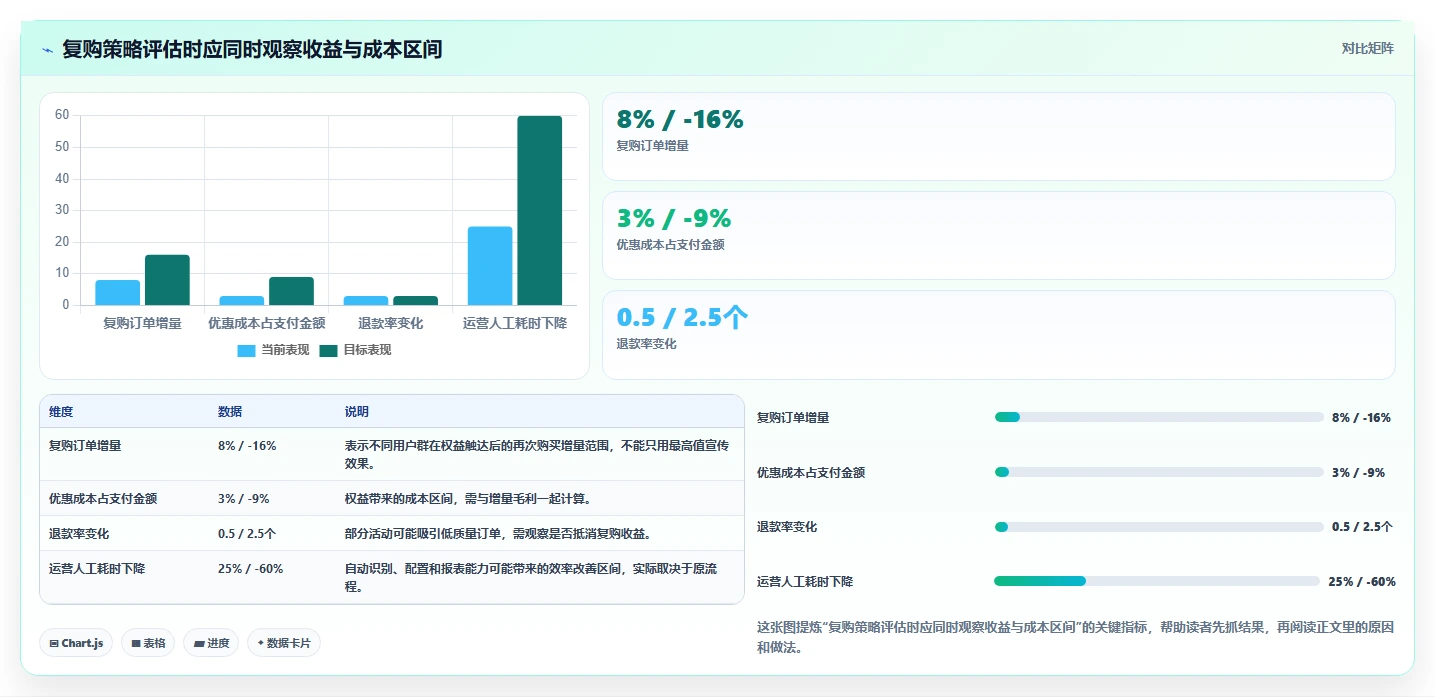Click the 数据卡片 chip
Screen dimensions: 1435x697
click(283, 643)
